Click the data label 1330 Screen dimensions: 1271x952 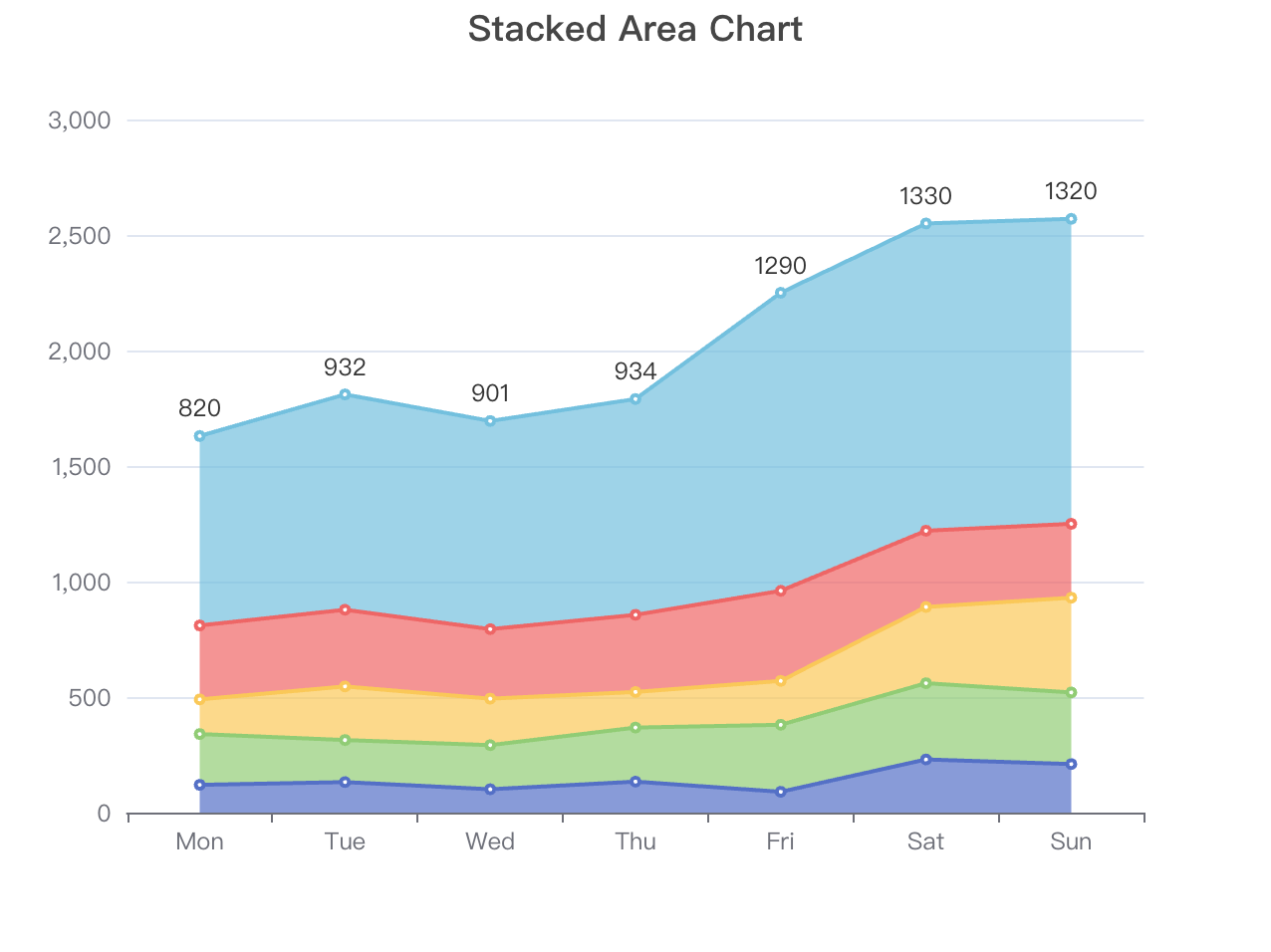point(925,196)
